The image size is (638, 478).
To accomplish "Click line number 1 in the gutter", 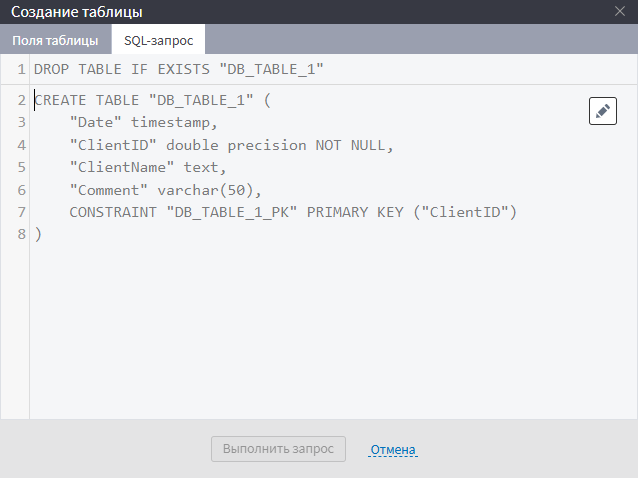I will (x=21, y=70).
